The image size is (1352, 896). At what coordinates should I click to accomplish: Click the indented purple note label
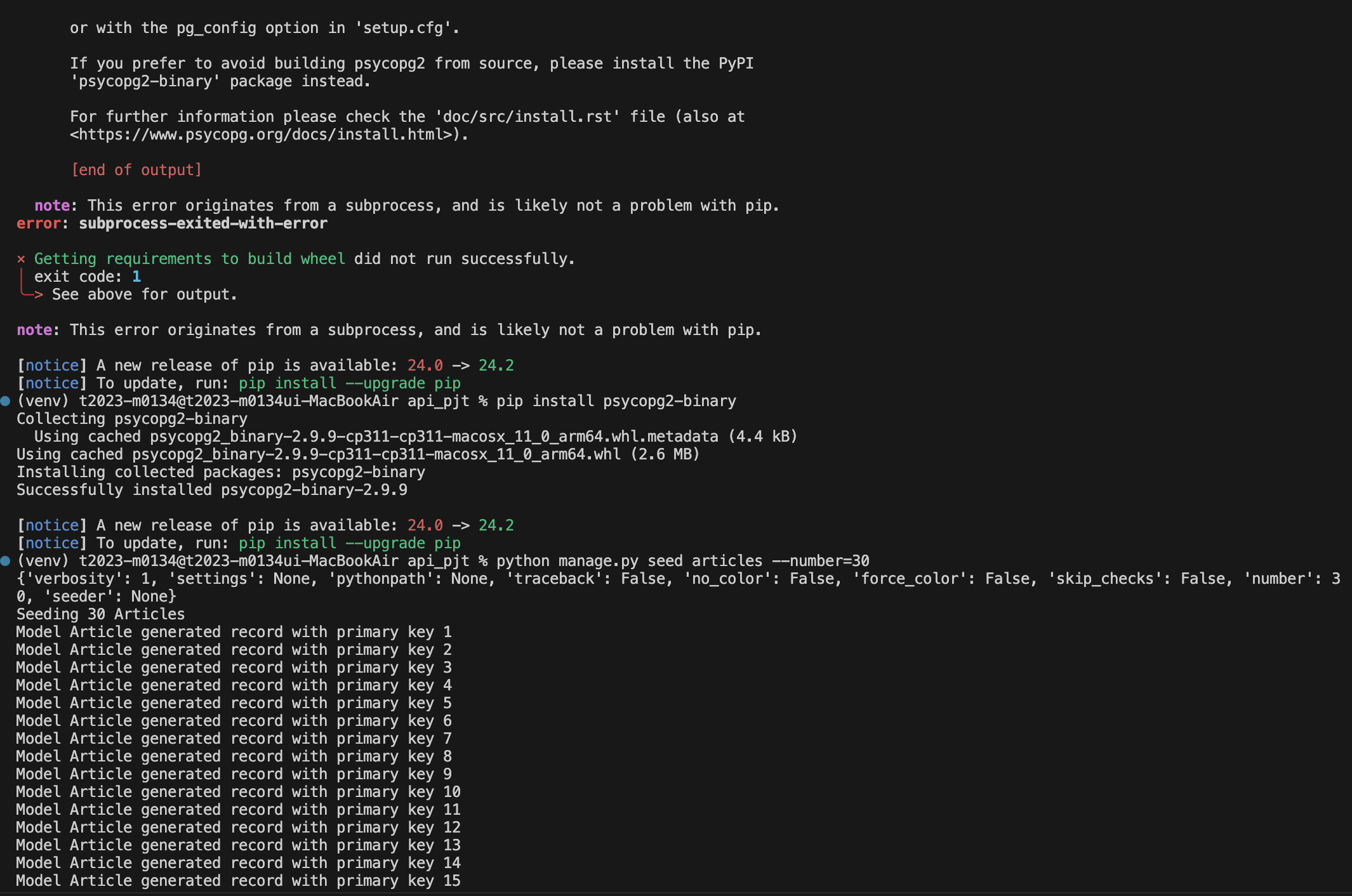click(x=52, y=206)
